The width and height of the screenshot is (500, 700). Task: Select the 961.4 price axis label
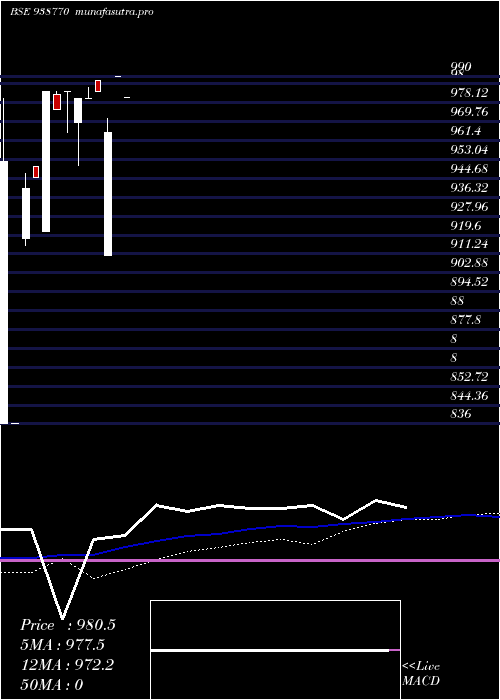(466, 131)
